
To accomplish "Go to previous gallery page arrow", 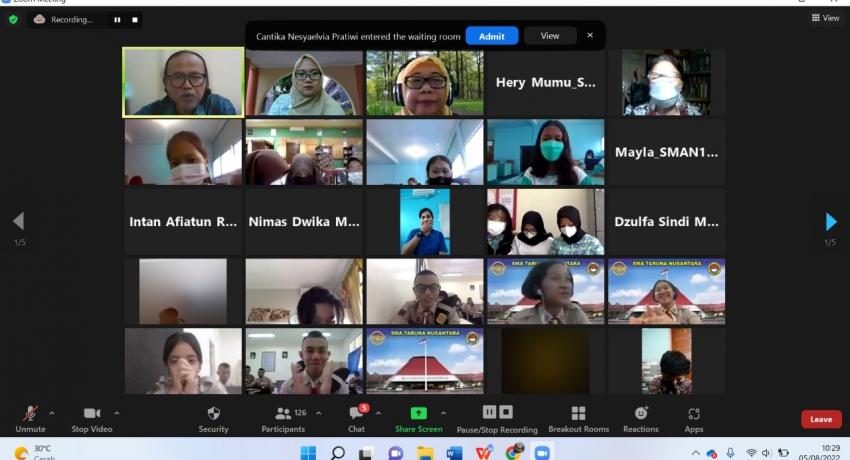I will click(18, 221).
